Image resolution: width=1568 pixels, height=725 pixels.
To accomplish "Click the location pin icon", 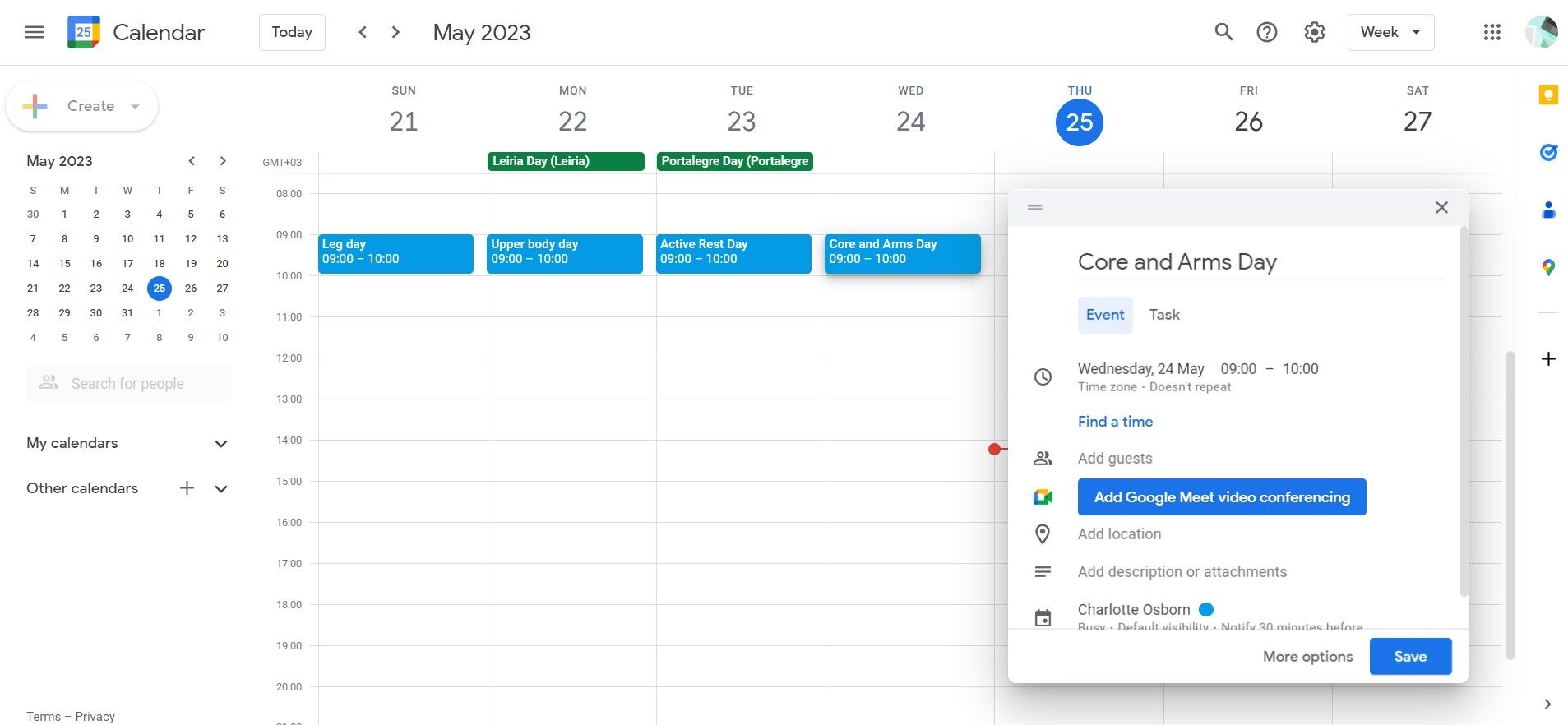I will [x=1043, y=534].
